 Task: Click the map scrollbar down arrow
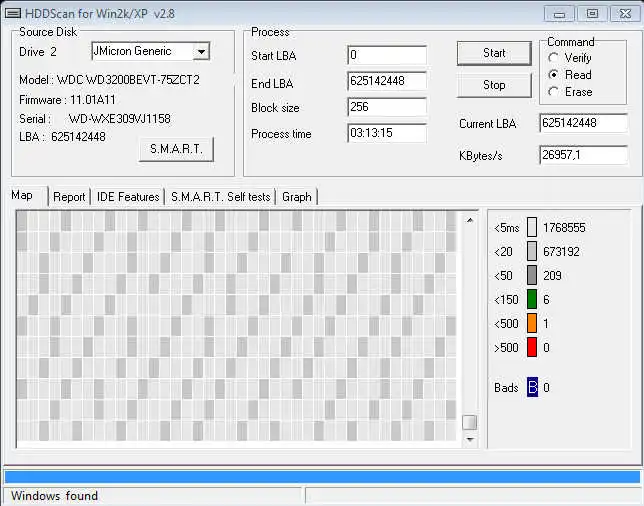470,439
